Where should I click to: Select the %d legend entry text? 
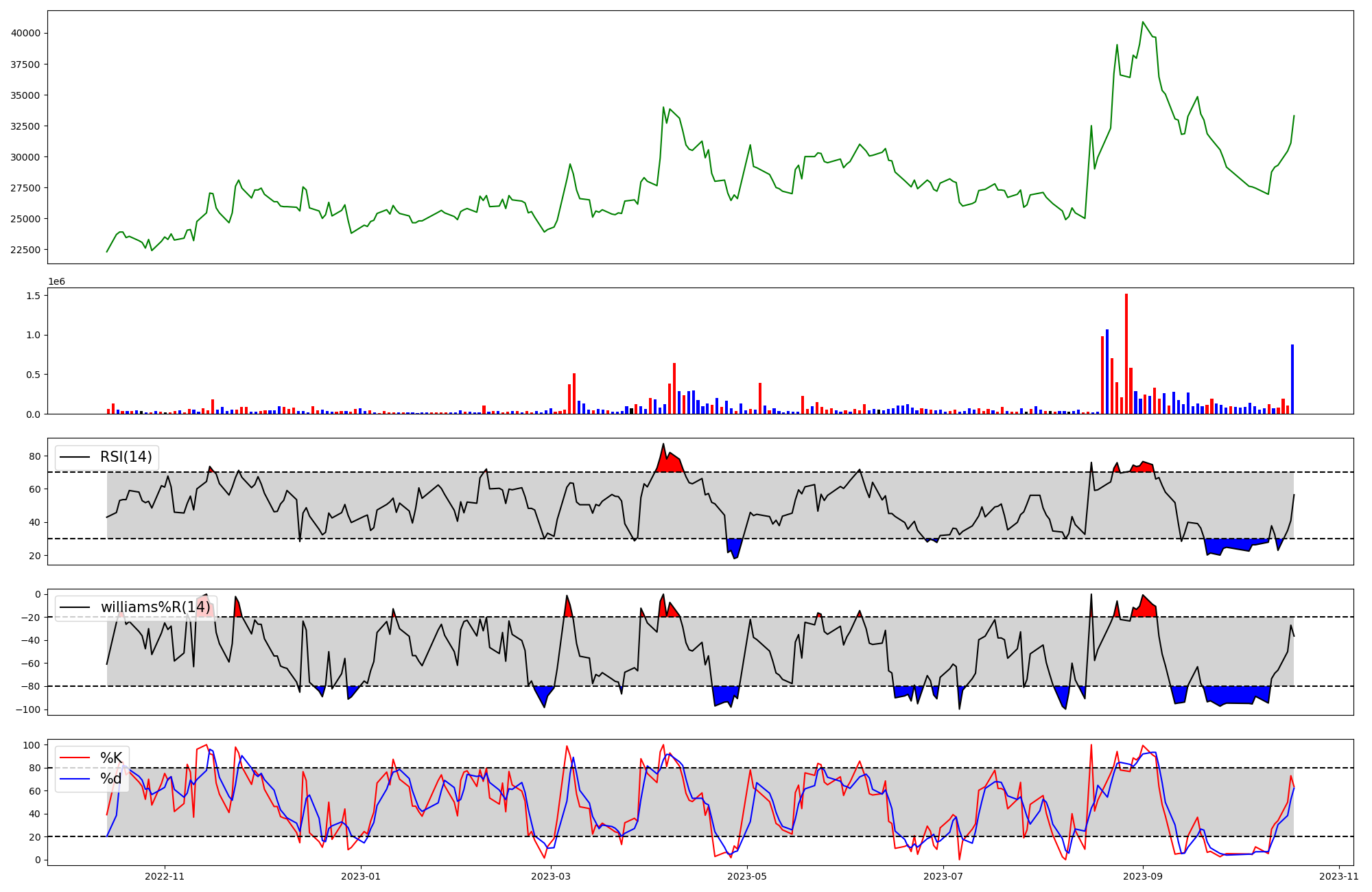click(x=111, y=779)
